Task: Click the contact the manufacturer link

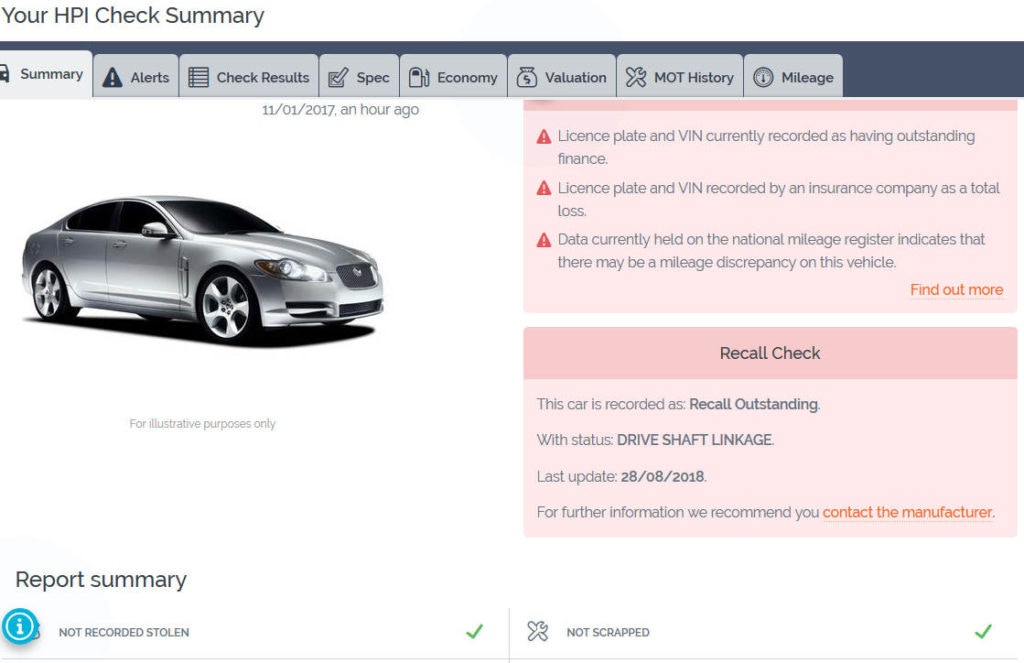Action: [x=908, y=512]
